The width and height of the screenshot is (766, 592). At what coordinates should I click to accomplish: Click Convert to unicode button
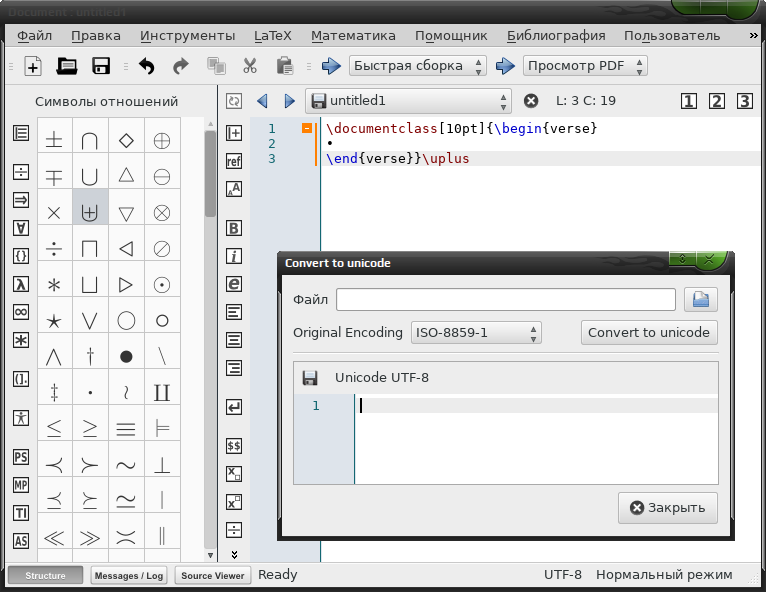pos(649,333)
